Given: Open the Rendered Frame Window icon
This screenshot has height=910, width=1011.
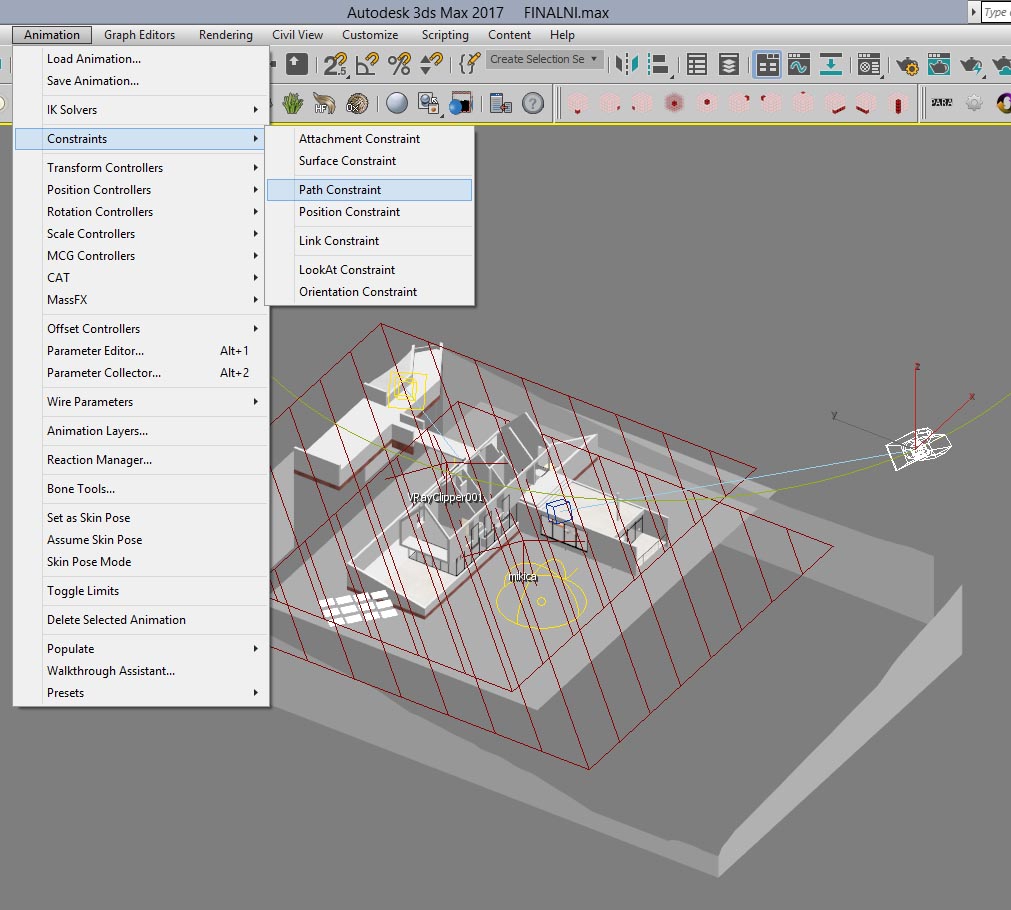Looking at the screenshot, I should pyautogui.click(x=939, y=64).
